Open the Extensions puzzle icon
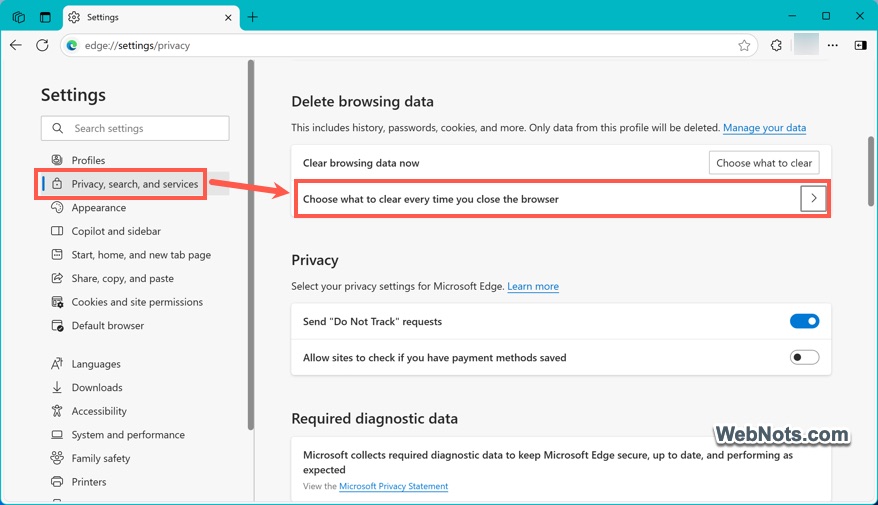 776,45
